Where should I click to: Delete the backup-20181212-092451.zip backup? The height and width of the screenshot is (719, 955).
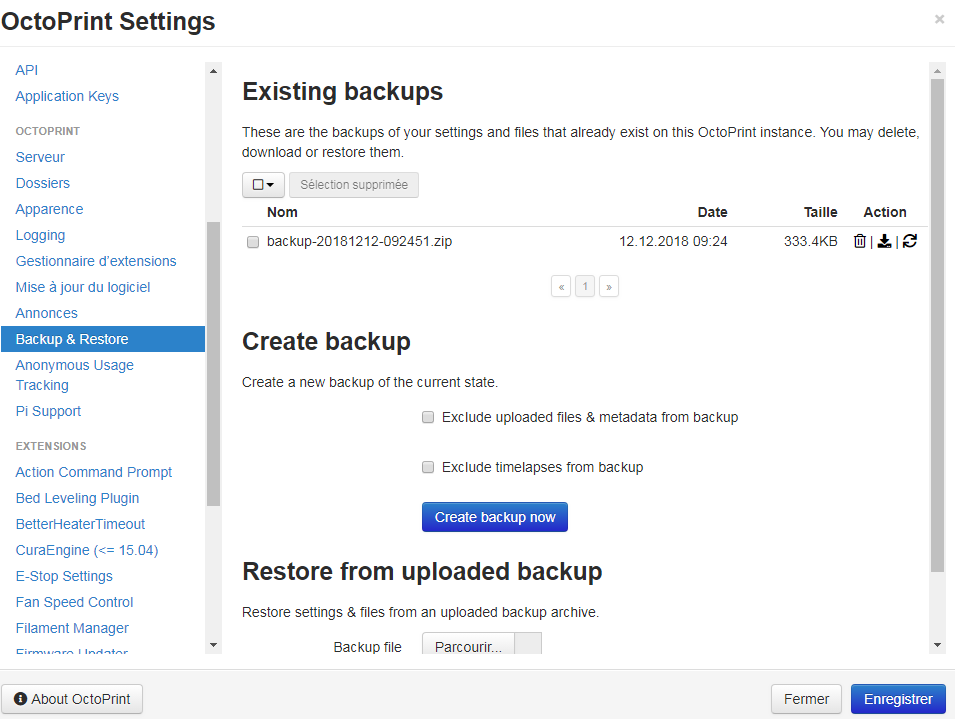pos(860,241)
